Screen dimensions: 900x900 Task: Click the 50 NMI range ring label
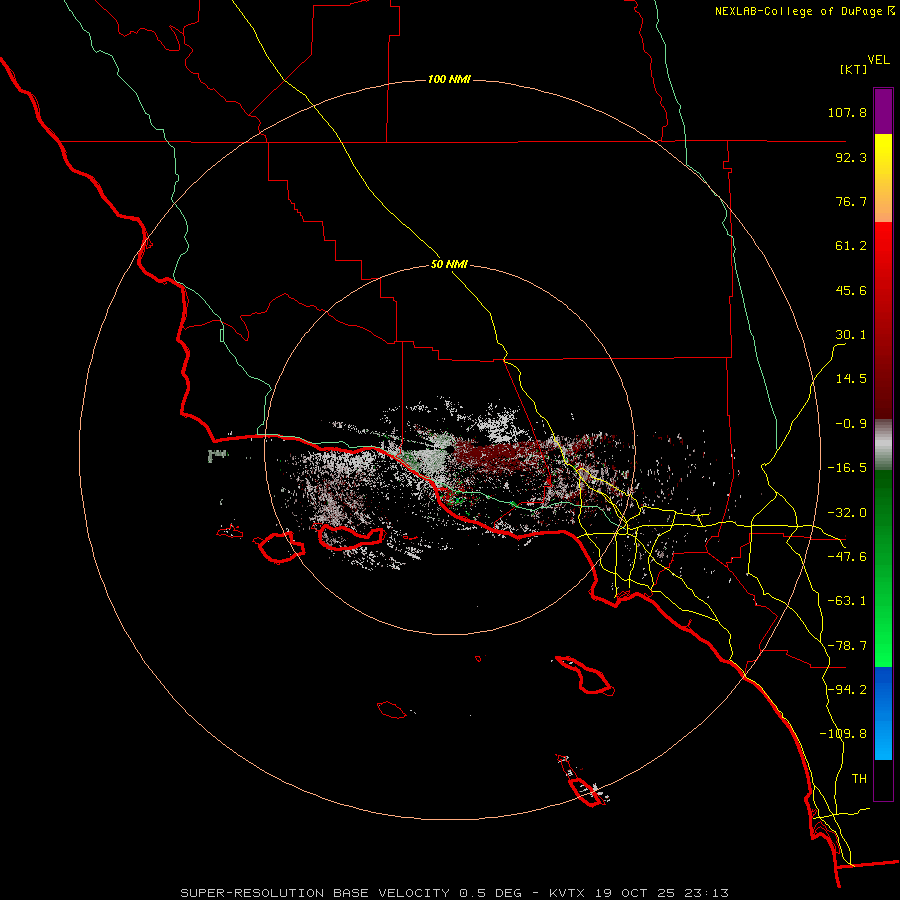click(449, 265)
